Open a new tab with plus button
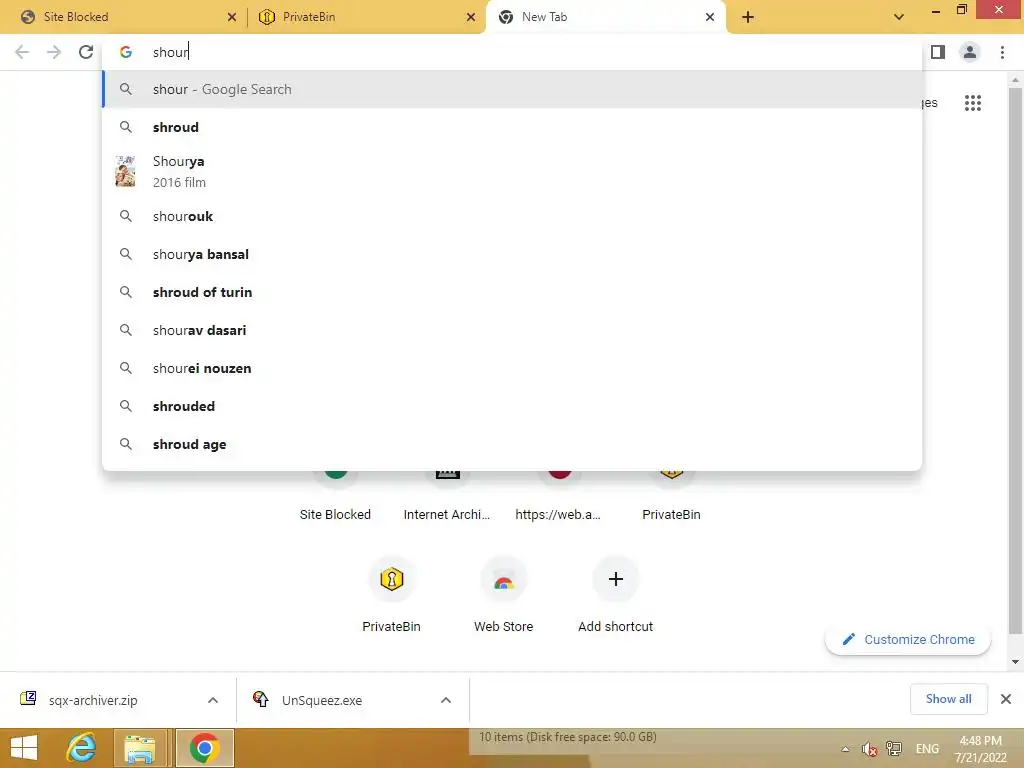Viewport: 1024px width, 768px height. point(748,17)
